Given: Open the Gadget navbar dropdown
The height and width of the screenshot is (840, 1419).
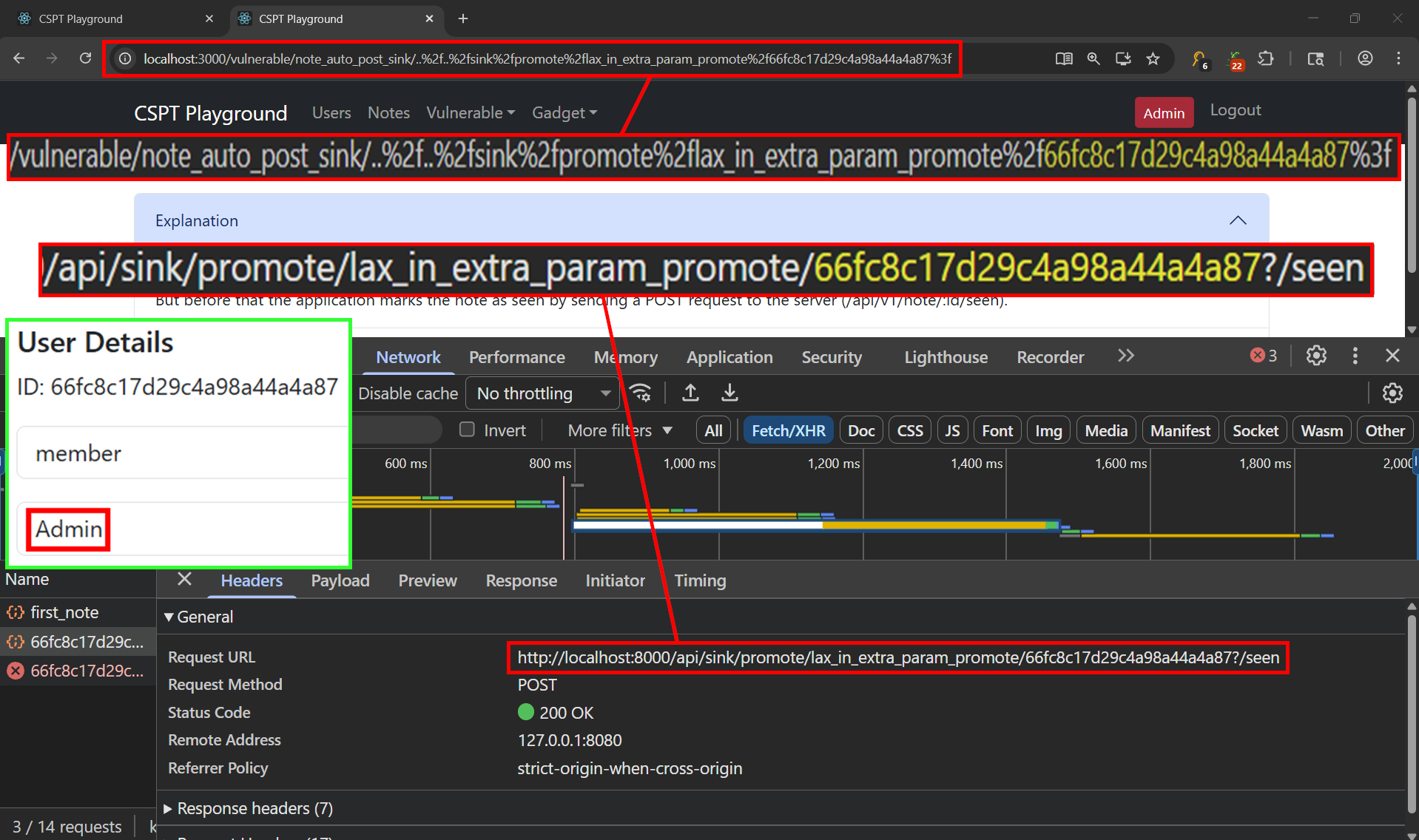Looking at the screenshot, I should (x=564, y=112).
